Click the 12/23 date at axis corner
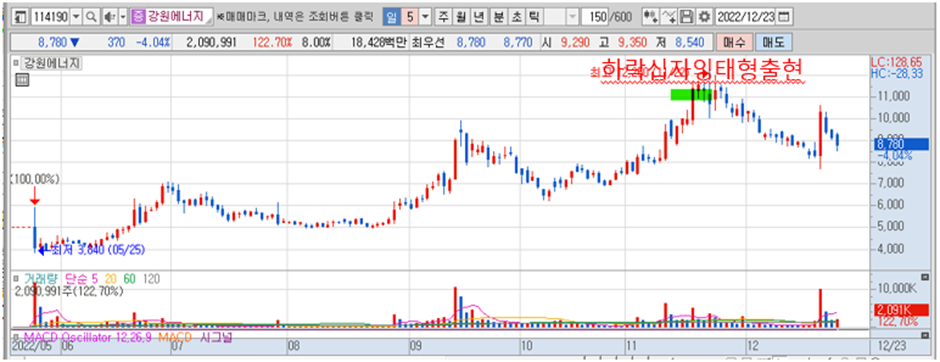Image resolution: width=940 pixels, height=362 pixels. (x=892, y=346)
